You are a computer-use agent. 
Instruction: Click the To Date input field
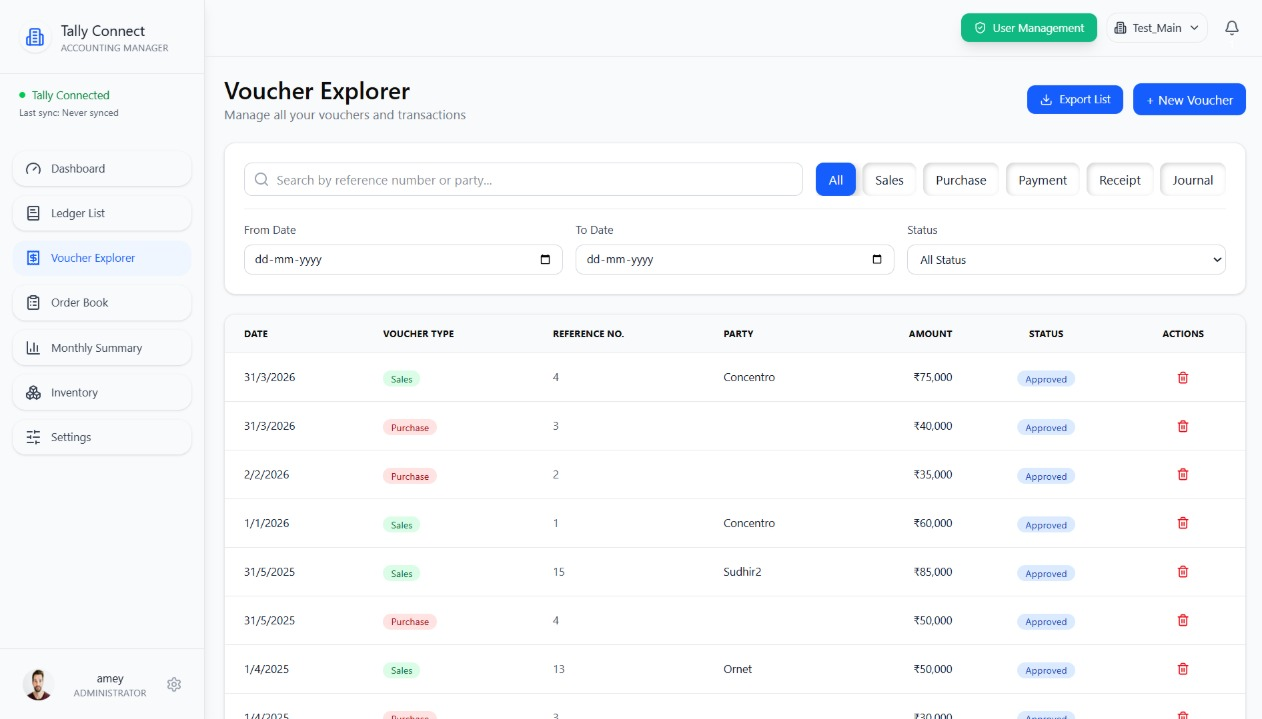pyautogui.click(x=735, y=259)
